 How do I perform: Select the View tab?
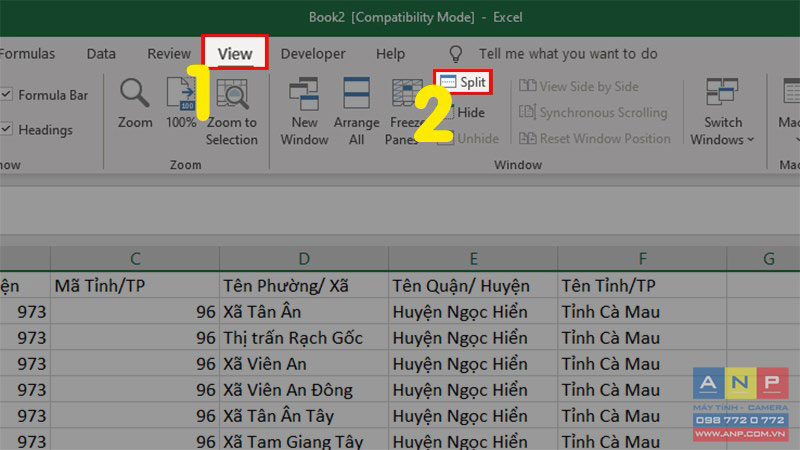[x=235, y=53]
